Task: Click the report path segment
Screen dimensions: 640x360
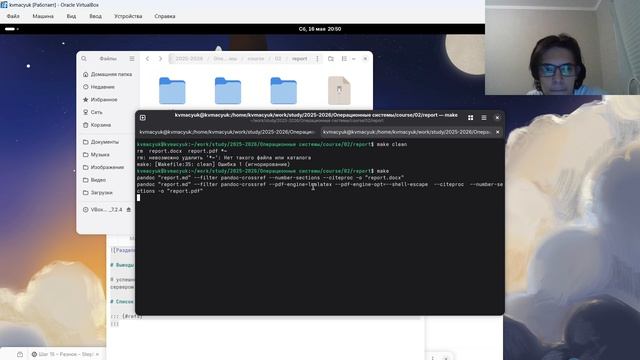Action: [x=299, y=59]
